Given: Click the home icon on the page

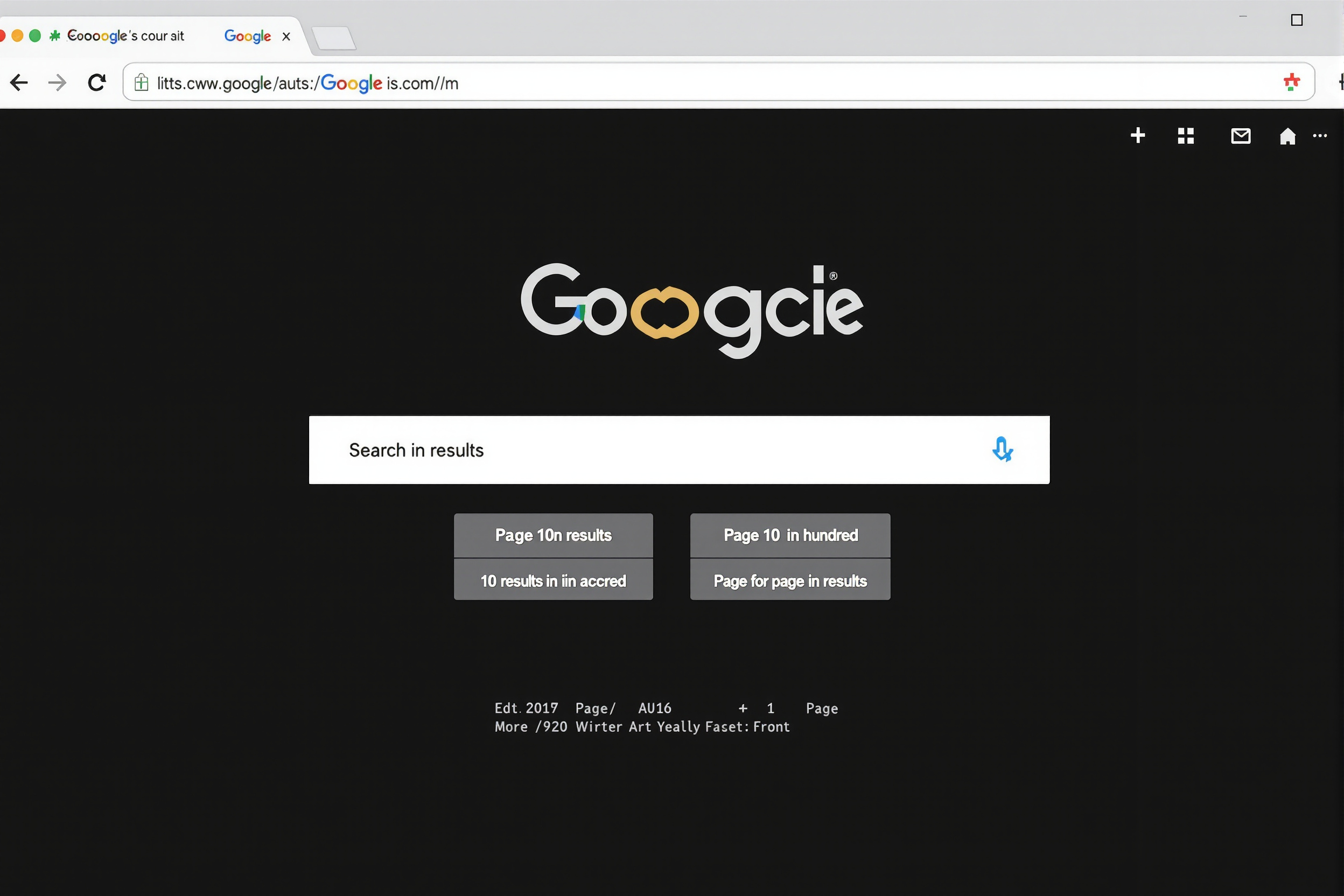Looking at the screenshot, I should coord(1287,136).
